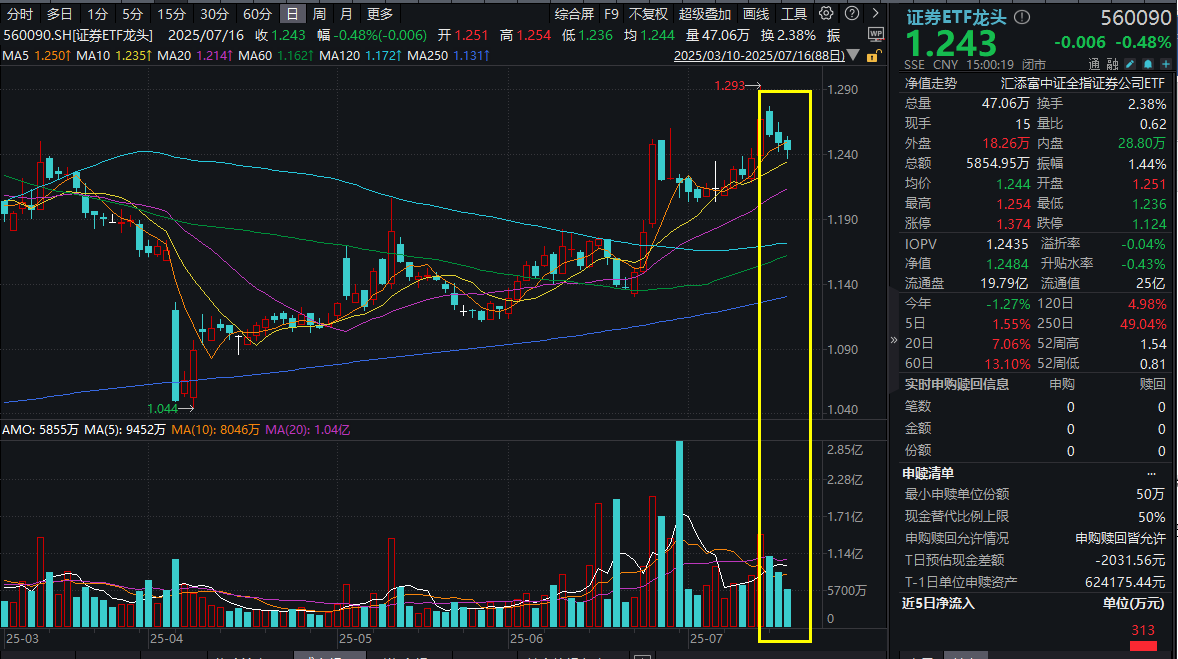This screenshot has width=1178, height=659.
Task: Click the info icon beside 证券ETF龙头
Action: coord(1023,18)
